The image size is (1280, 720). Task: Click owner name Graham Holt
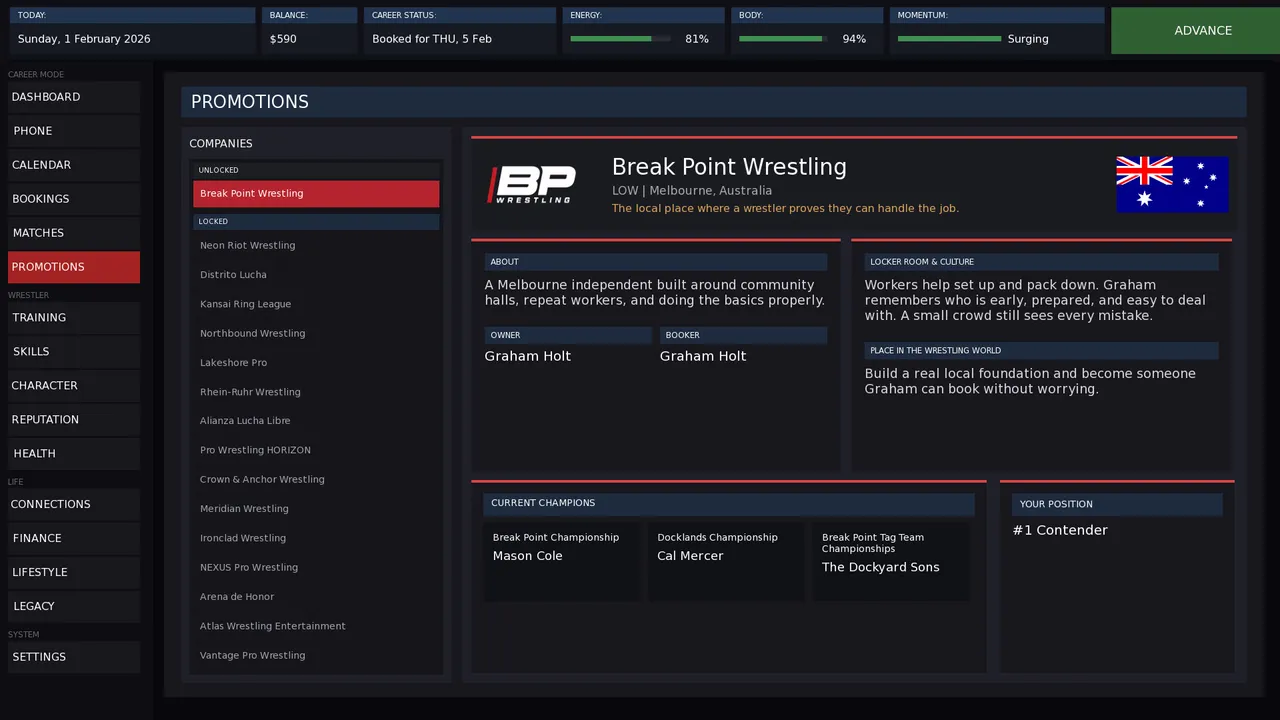tap(528, 356)
